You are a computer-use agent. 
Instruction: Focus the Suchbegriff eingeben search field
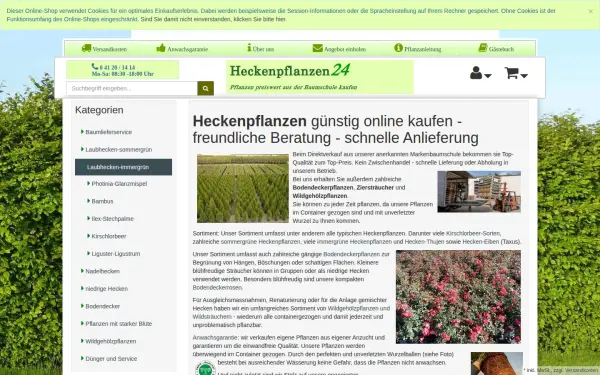point(132,88)
